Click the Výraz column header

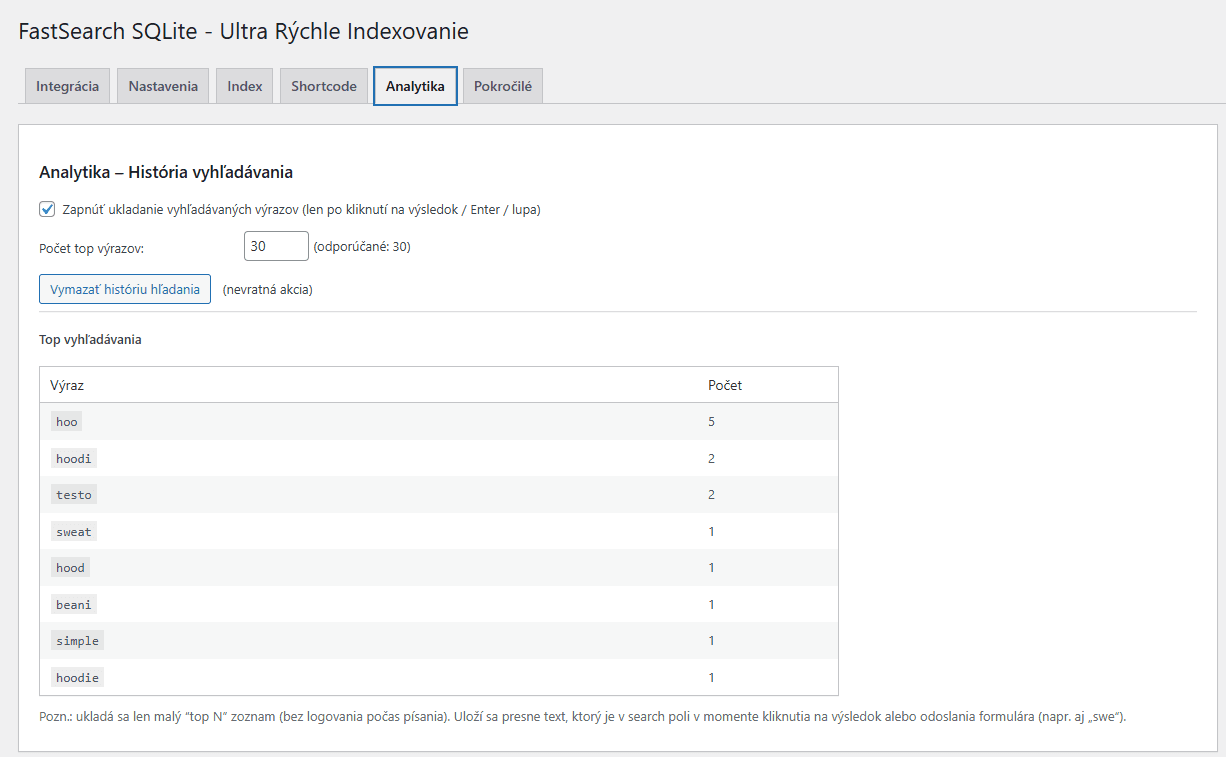[69, 384]
